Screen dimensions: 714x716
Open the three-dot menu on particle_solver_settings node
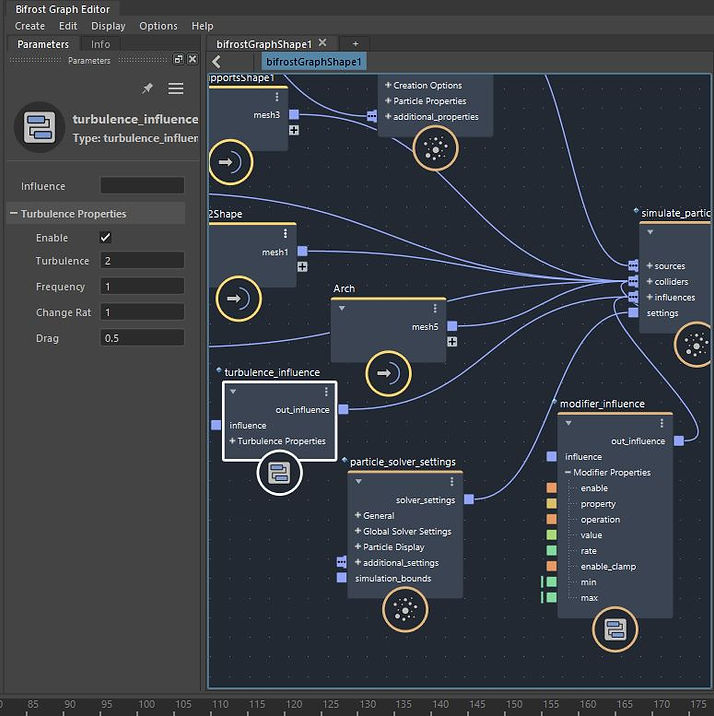point(452,482)
